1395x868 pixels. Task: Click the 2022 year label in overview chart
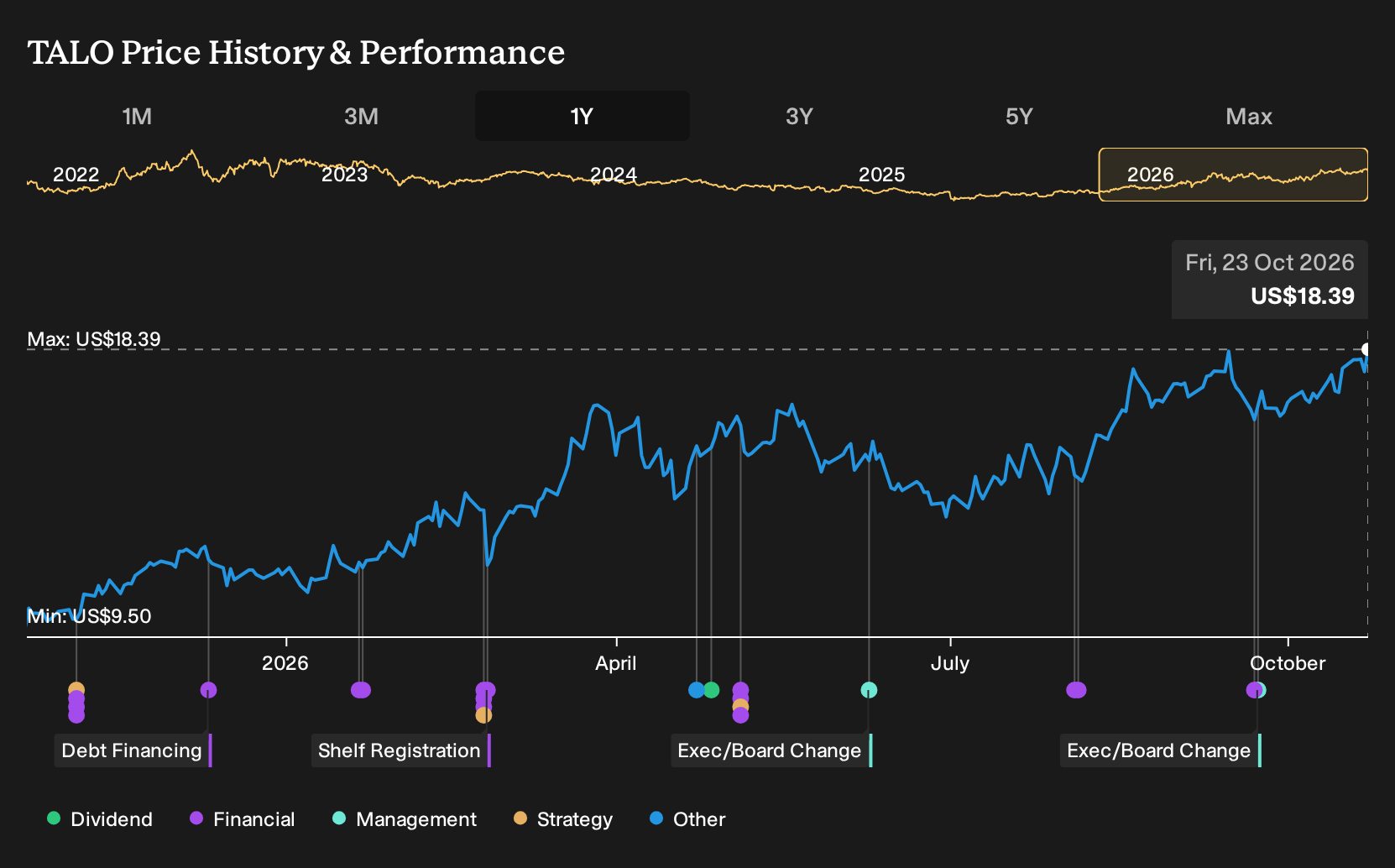click(x=76, y=175)
